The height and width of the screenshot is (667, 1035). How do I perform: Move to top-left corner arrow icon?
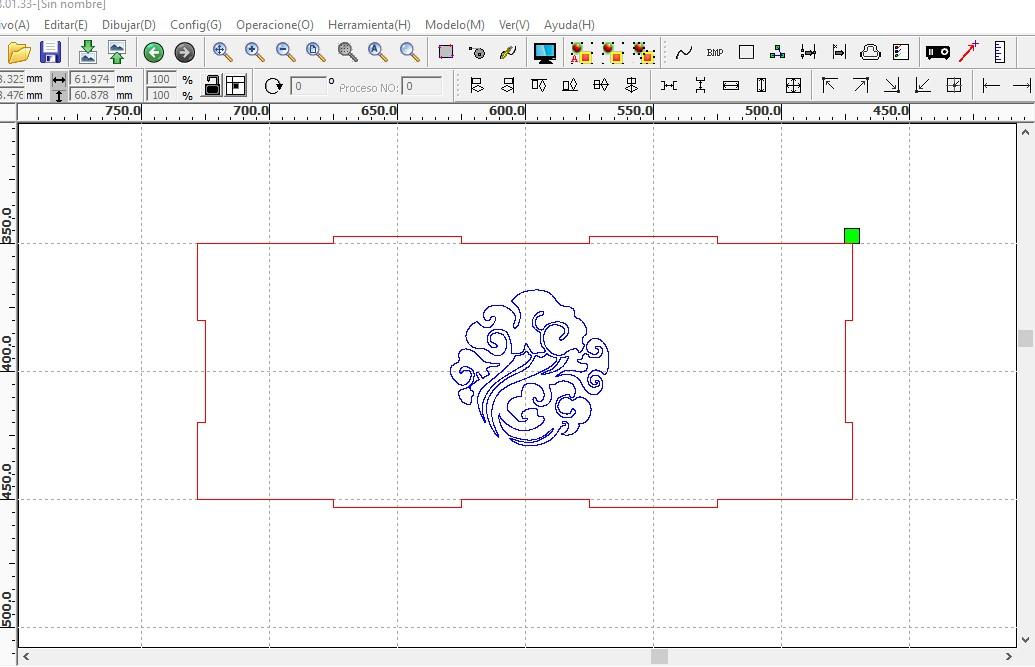(829, 85)
